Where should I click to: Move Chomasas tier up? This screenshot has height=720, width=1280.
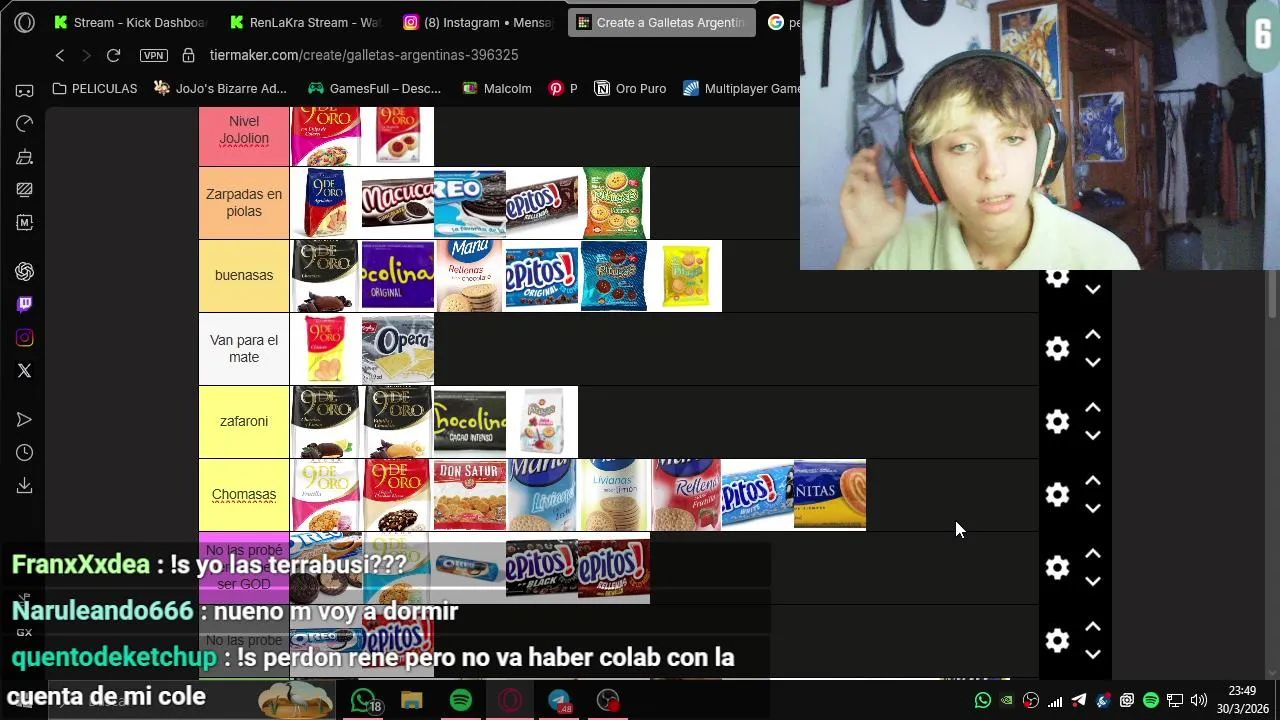tap(1093, 481)
